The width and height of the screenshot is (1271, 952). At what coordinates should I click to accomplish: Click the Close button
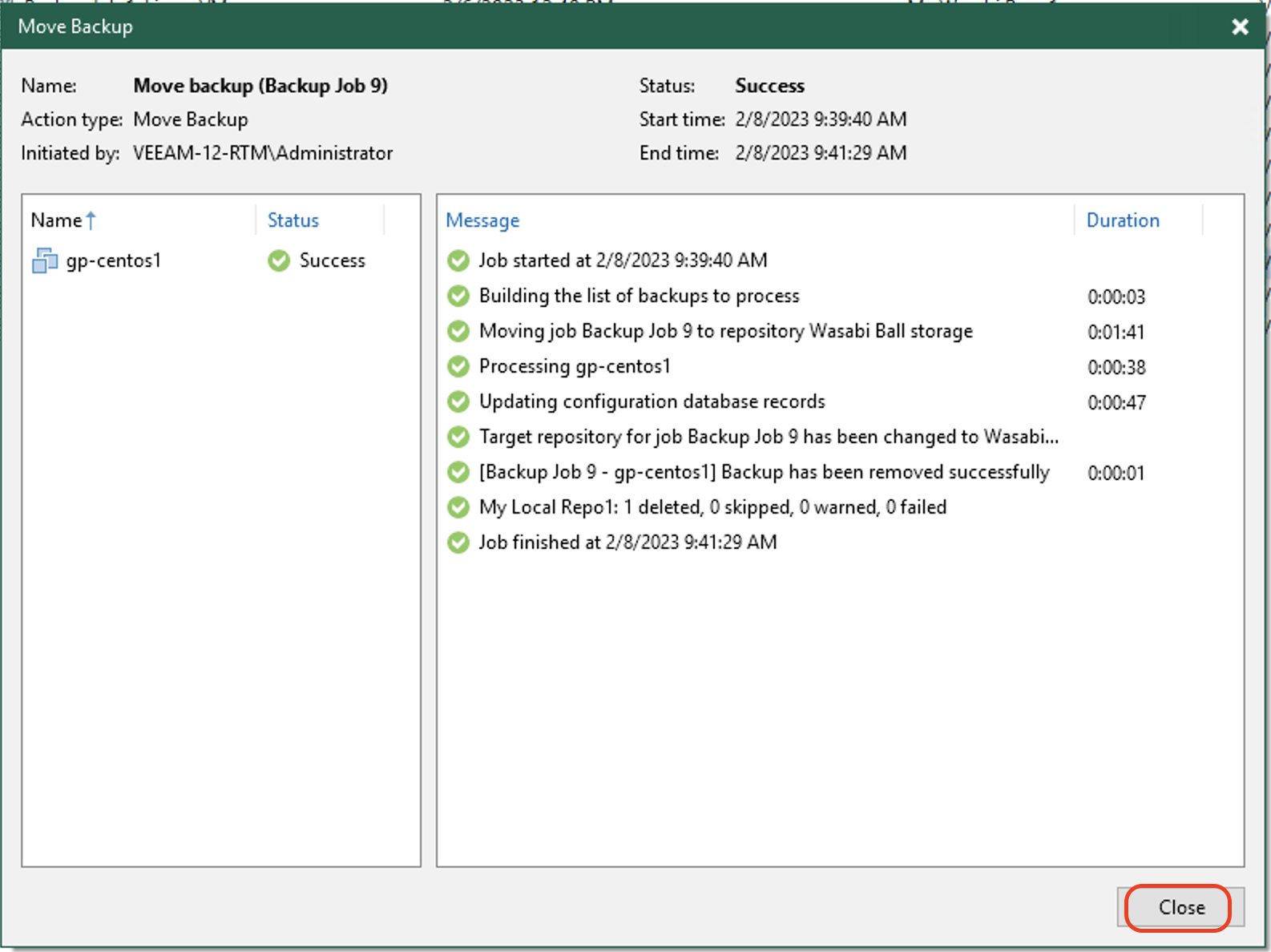click(1180, 907)
